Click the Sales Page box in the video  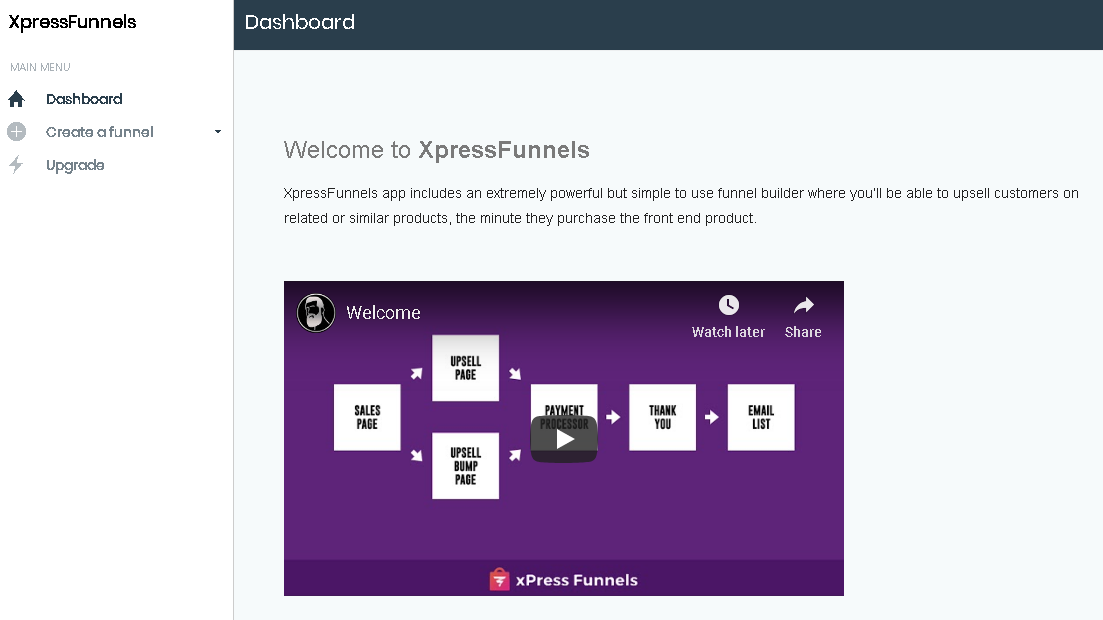click(x=367, y=417)
